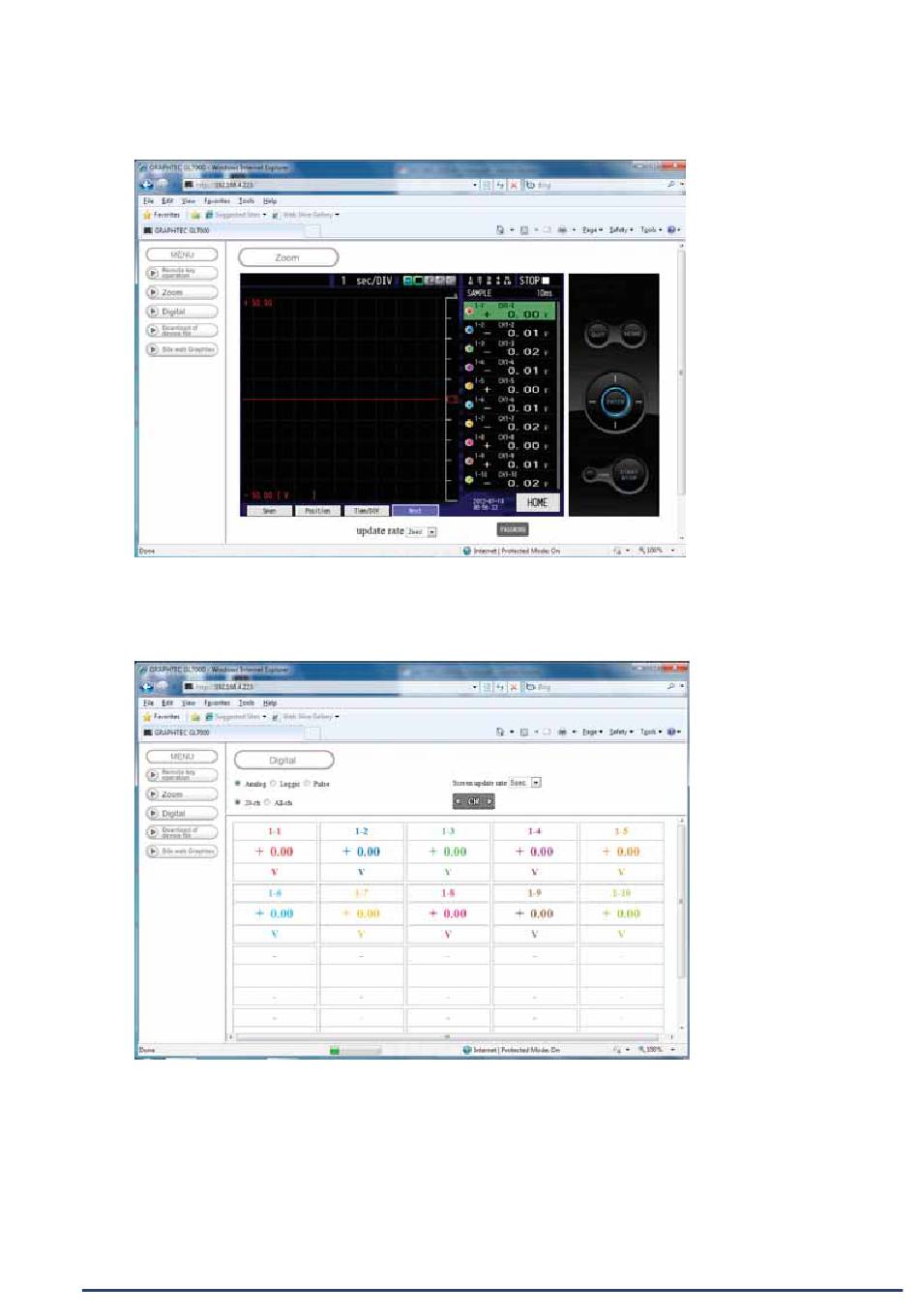Click the round MENU key on the black remote panel
Viewport: 919px width, 1316px height.
pos(632,334)
